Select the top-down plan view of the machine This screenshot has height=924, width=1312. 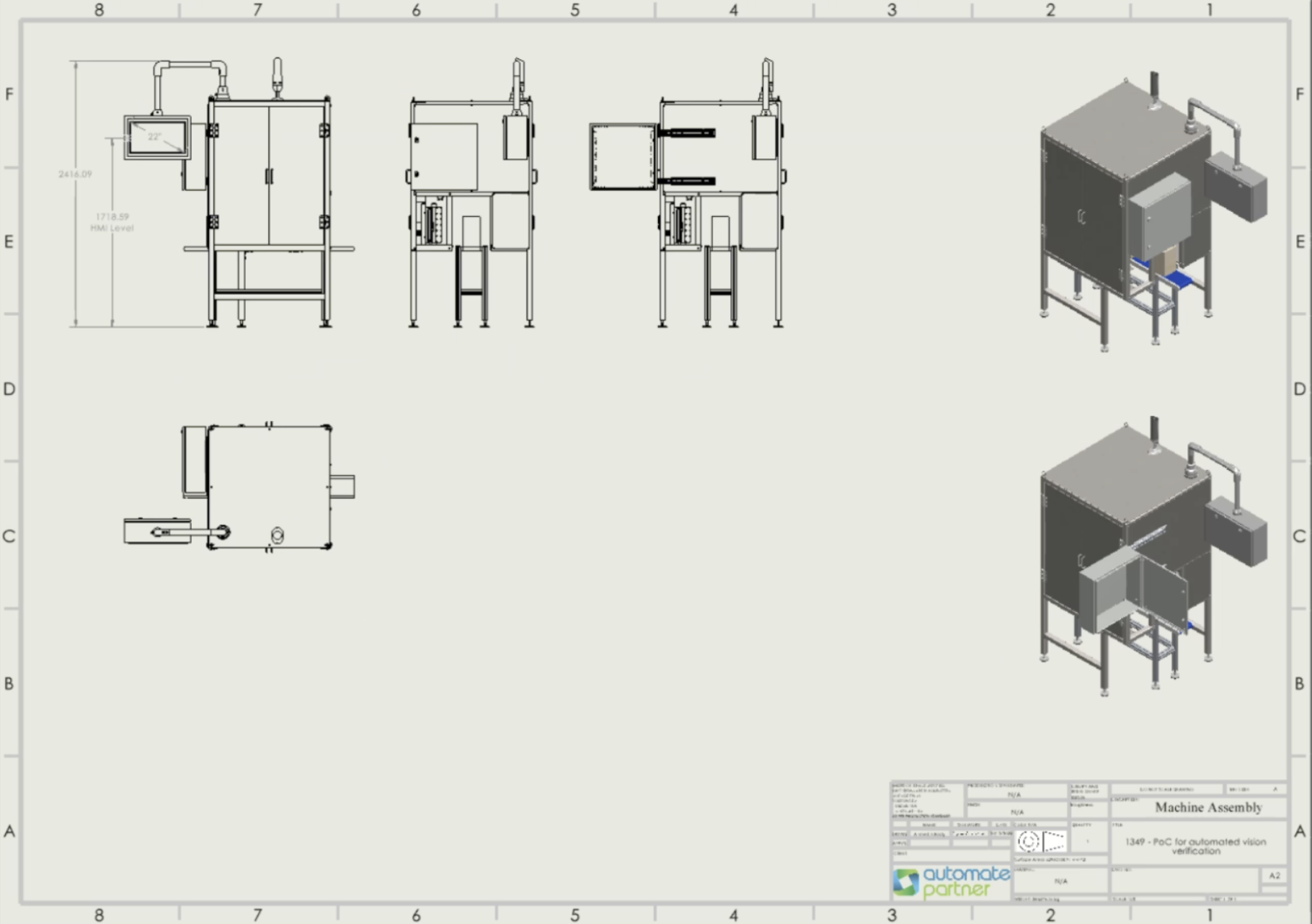point(239,488)
